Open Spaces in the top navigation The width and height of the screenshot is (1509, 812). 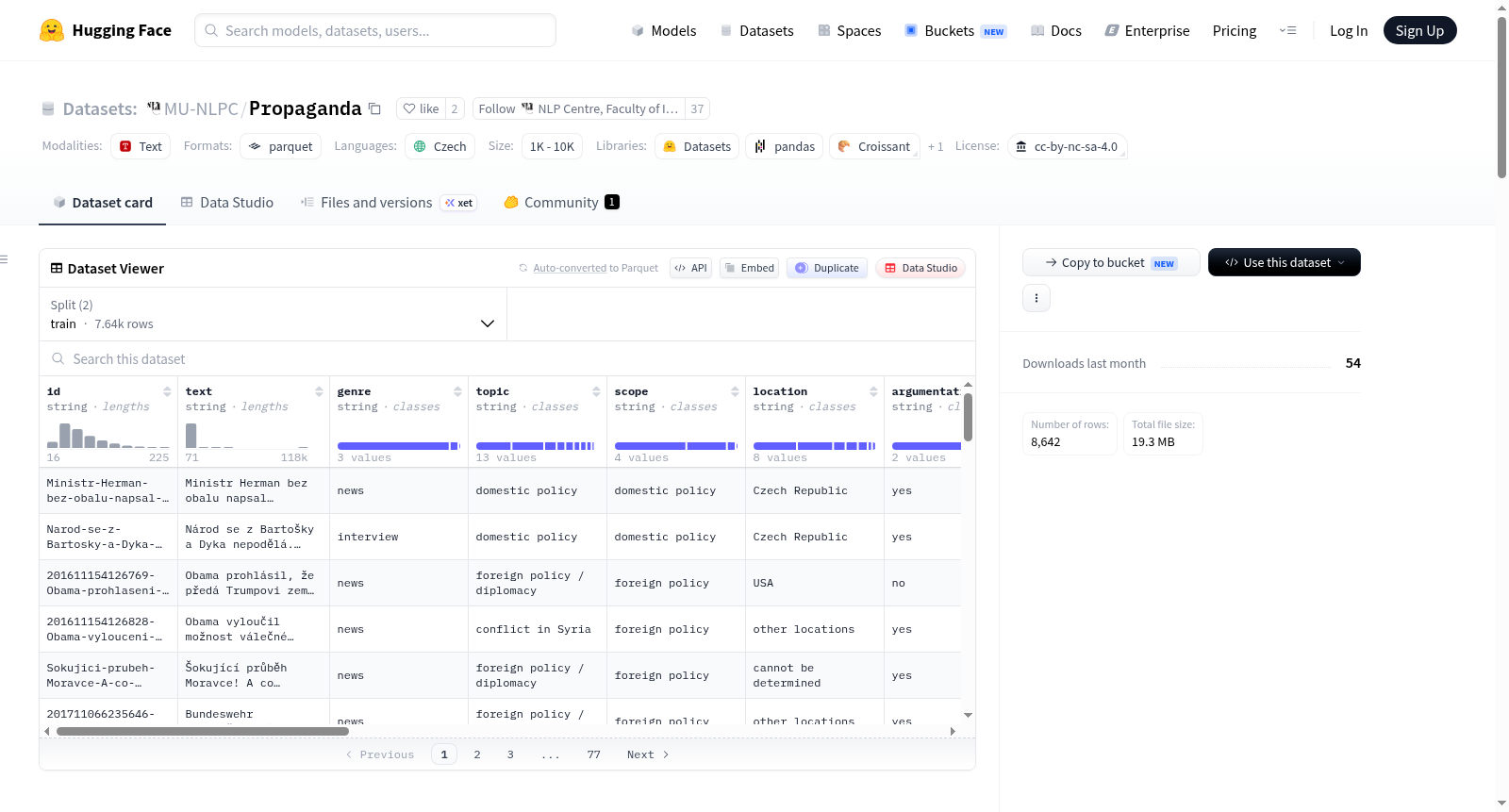tap(849, 30)
